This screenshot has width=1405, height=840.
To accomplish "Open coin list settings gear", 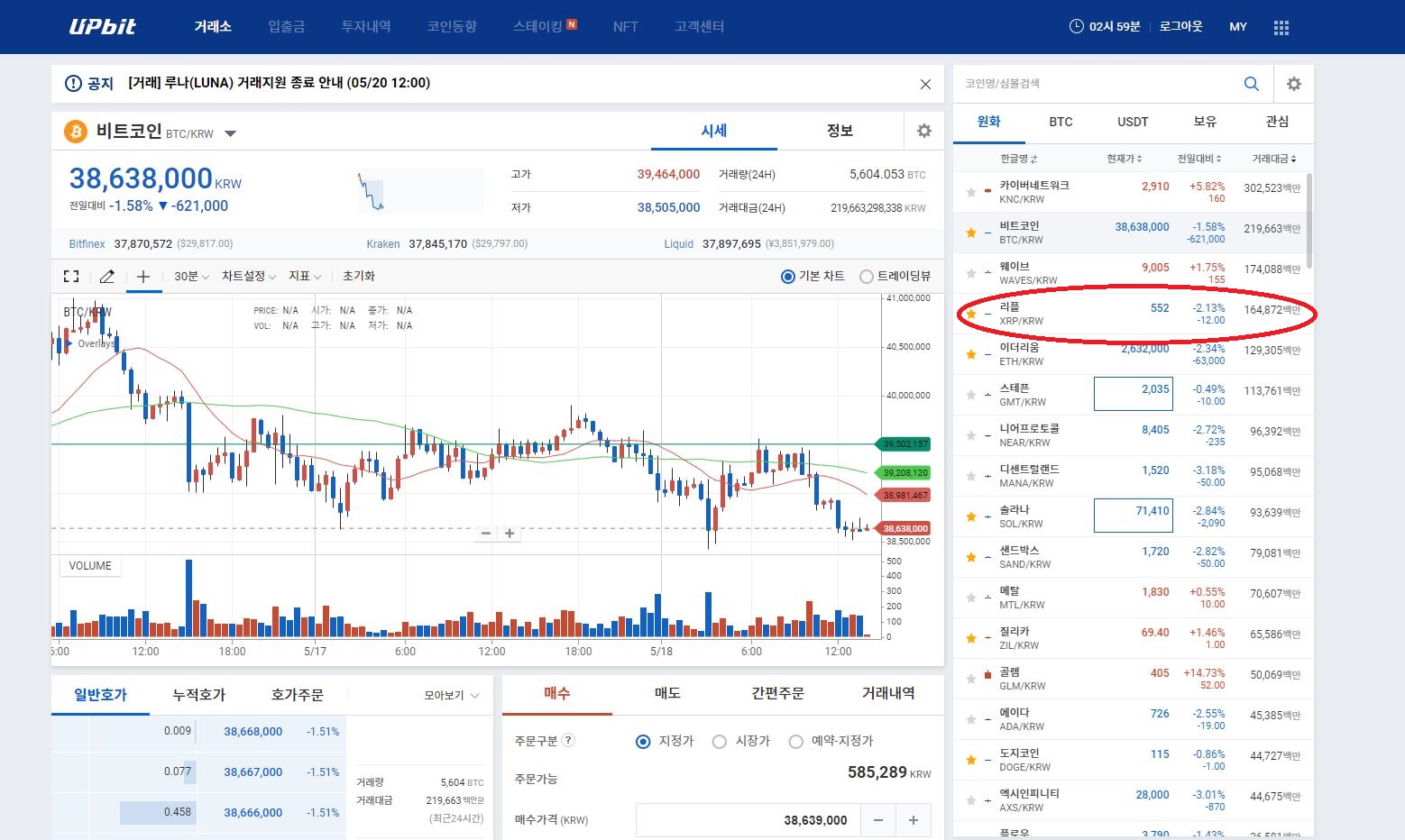I will (1294, 84).
